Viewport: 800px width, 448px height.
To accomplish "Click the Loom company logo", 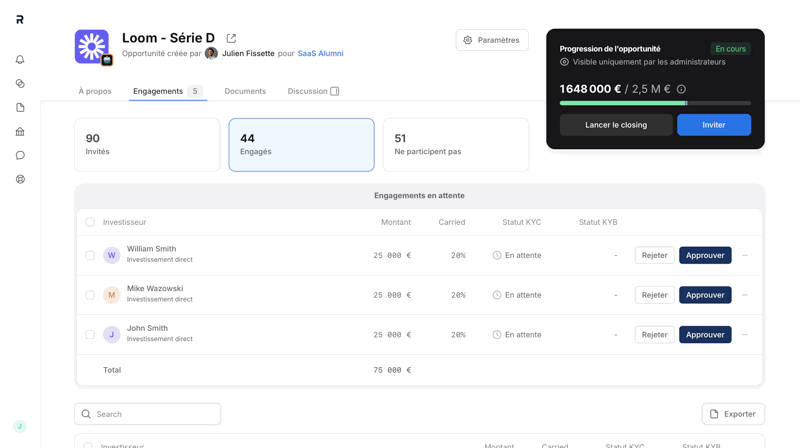I will [x=92, y=46].
